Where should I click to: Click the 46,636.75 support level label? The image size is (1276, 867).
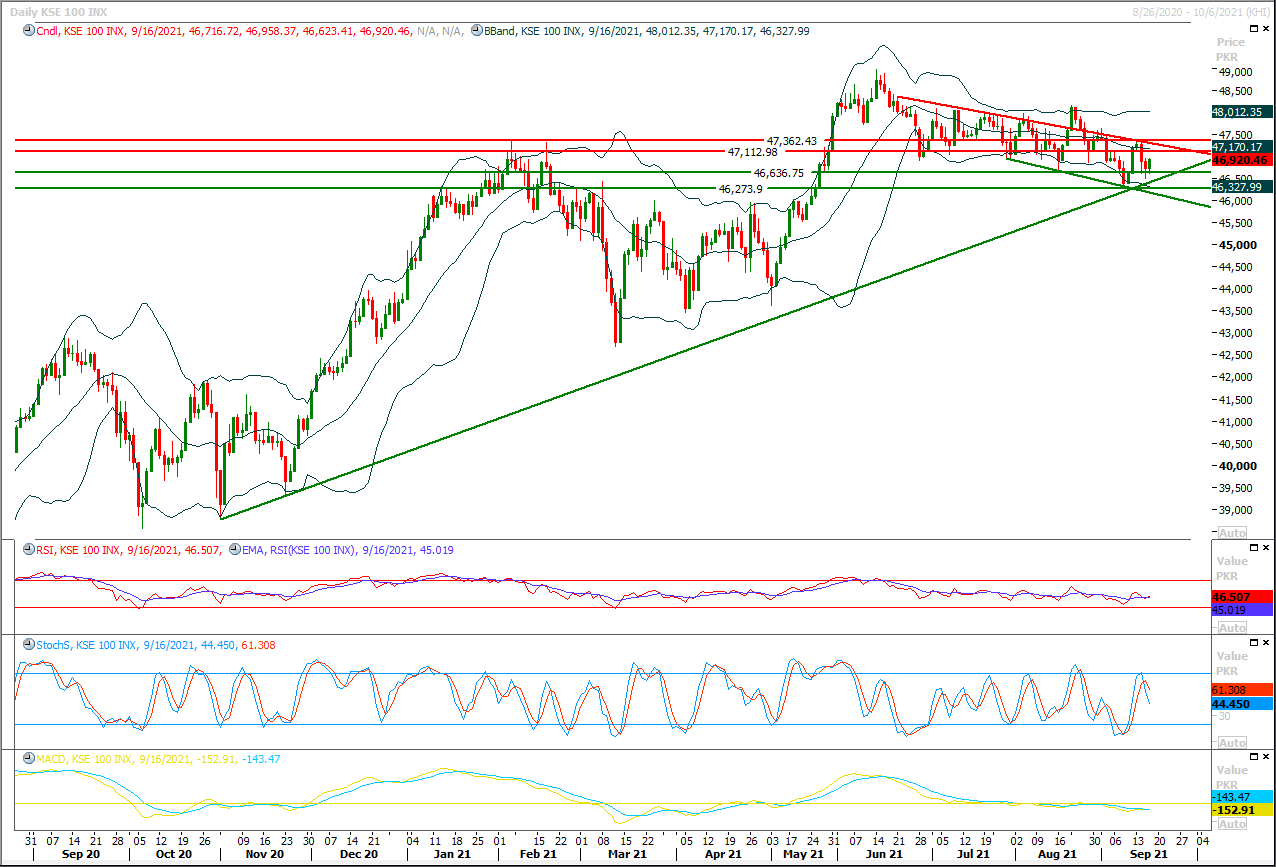tap(779, 173)
